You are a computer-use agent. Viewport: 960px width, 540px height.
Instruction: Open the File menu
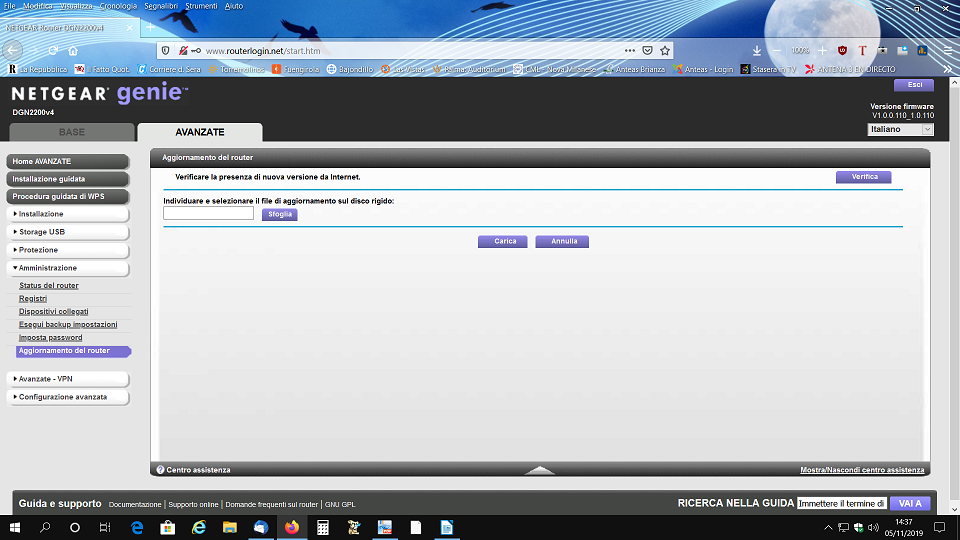(x=9, y=6)
